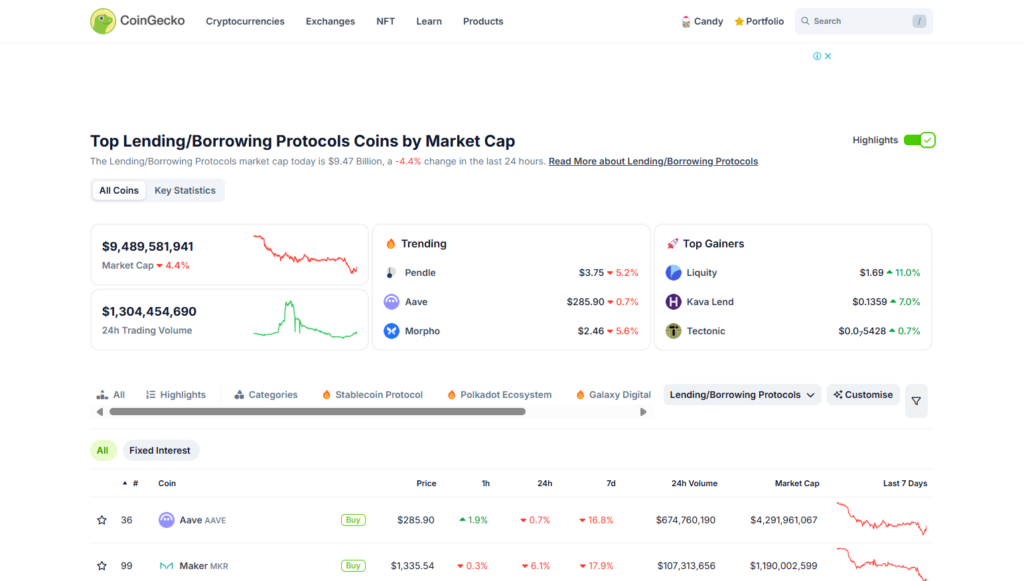This screenshot has width=1024, height=581.
Task: Open Read More about Lending/Borrowing Protocols link
Action: pyautogui.click(x=653, y=161)
